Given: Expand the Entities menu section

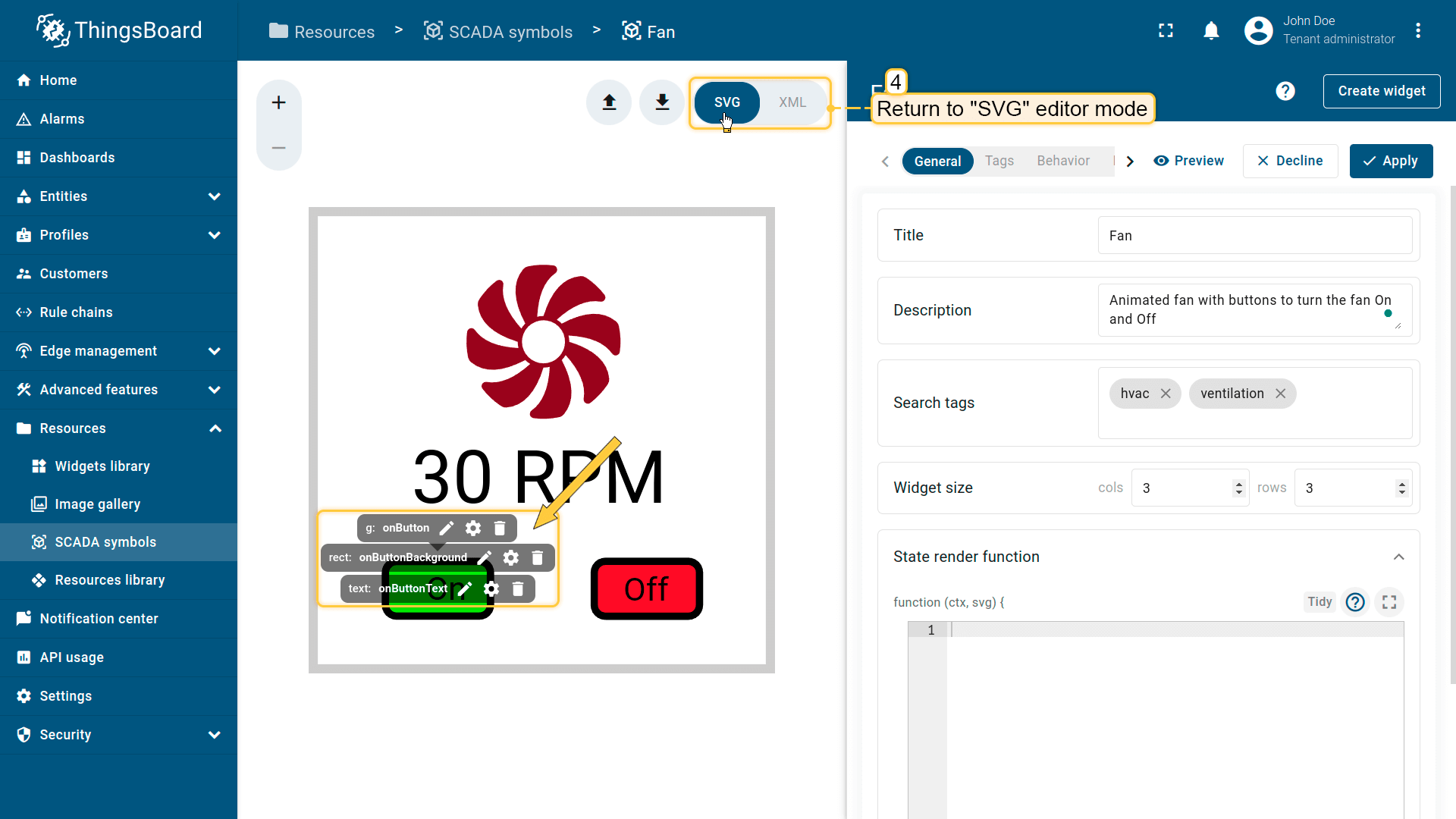Looking at the screenshot, I should (215, 196).
